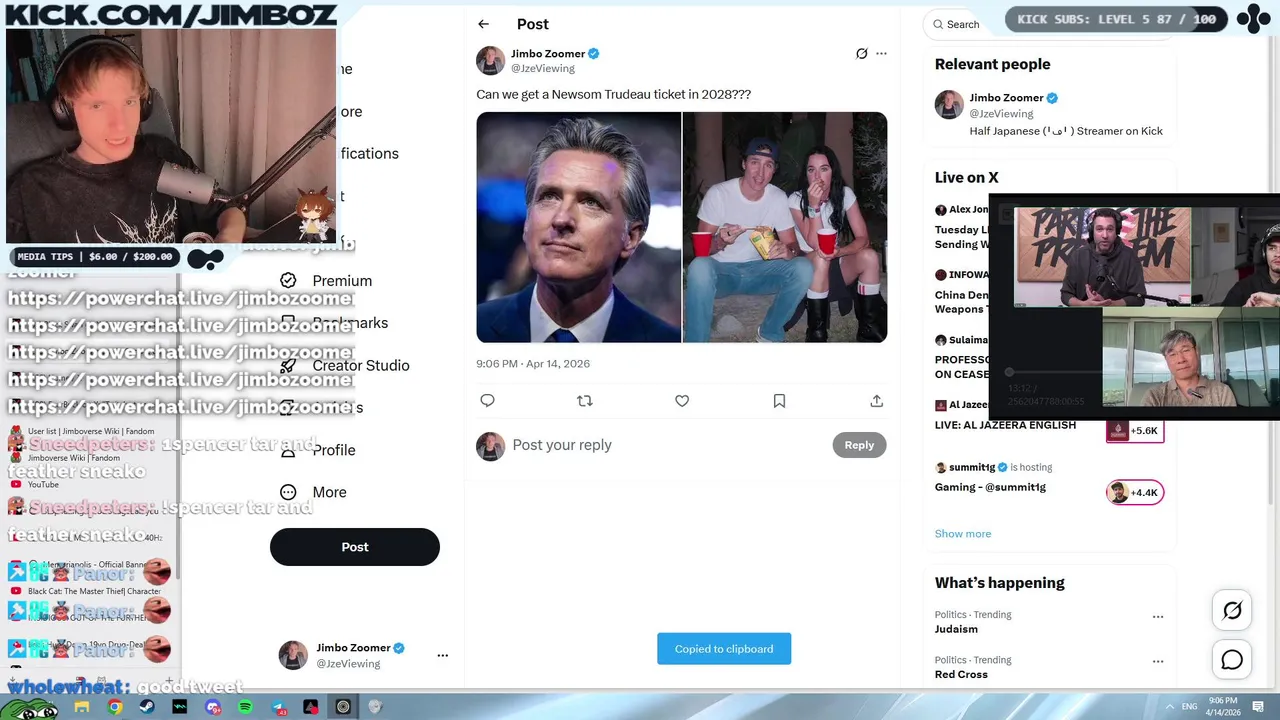
Task: Click the +4.4K listeners badge
Action: click(x=1135, y=492)
